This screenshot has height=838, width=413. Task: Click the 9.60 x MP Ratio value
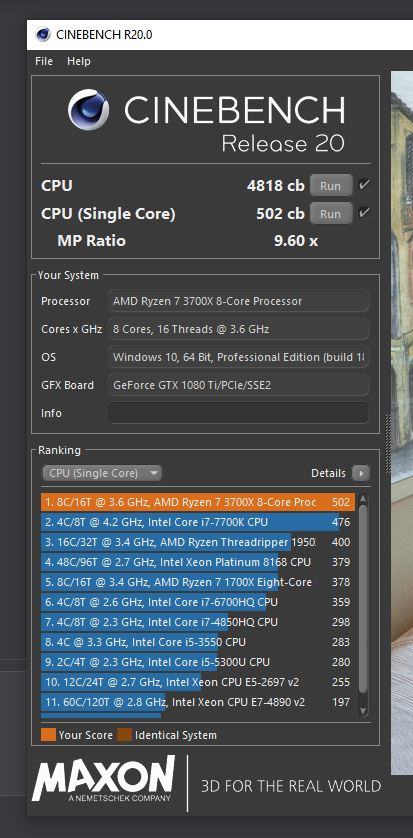296,241
